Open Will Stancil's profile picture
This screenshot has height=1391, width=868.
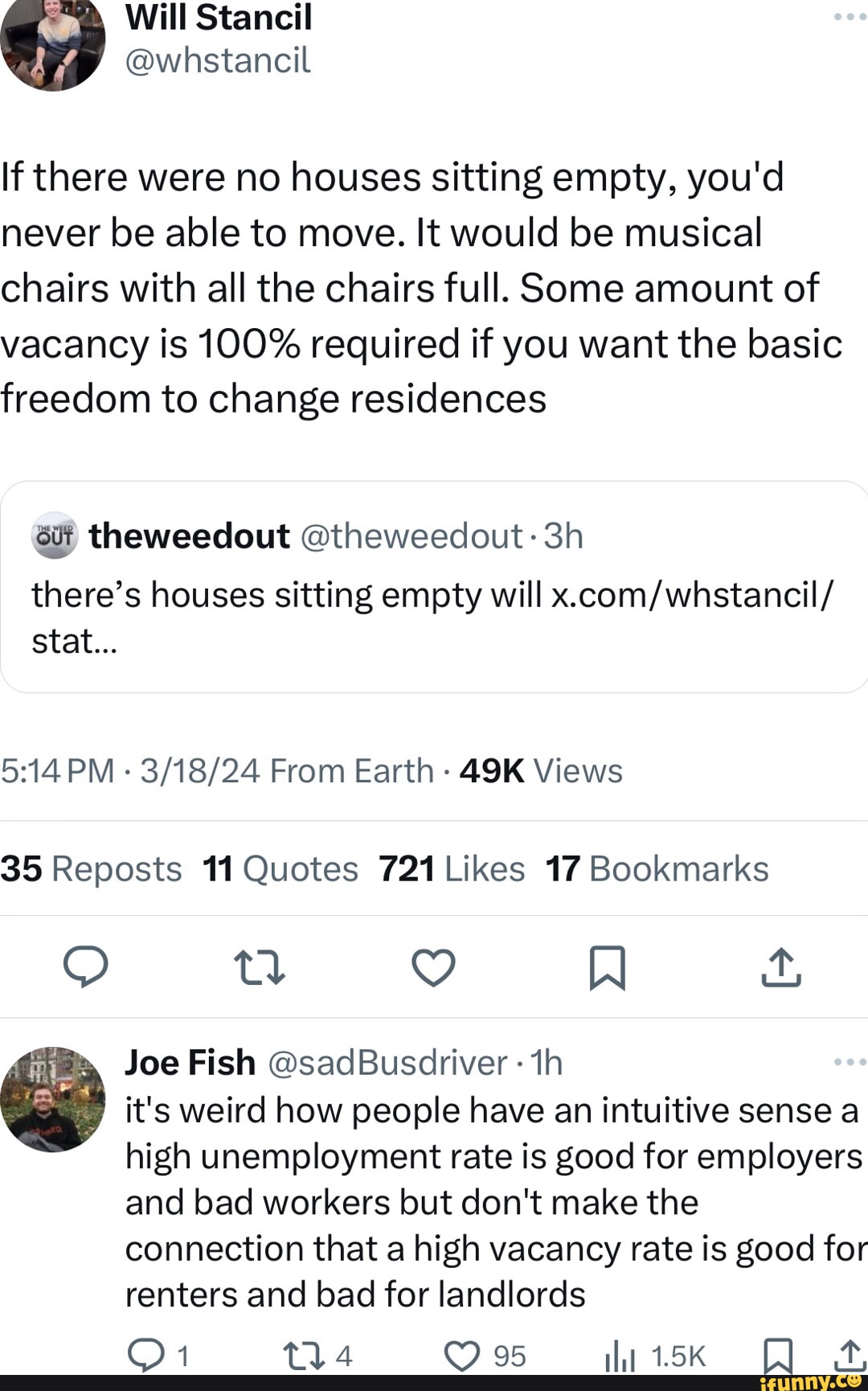tap(52, 40)
